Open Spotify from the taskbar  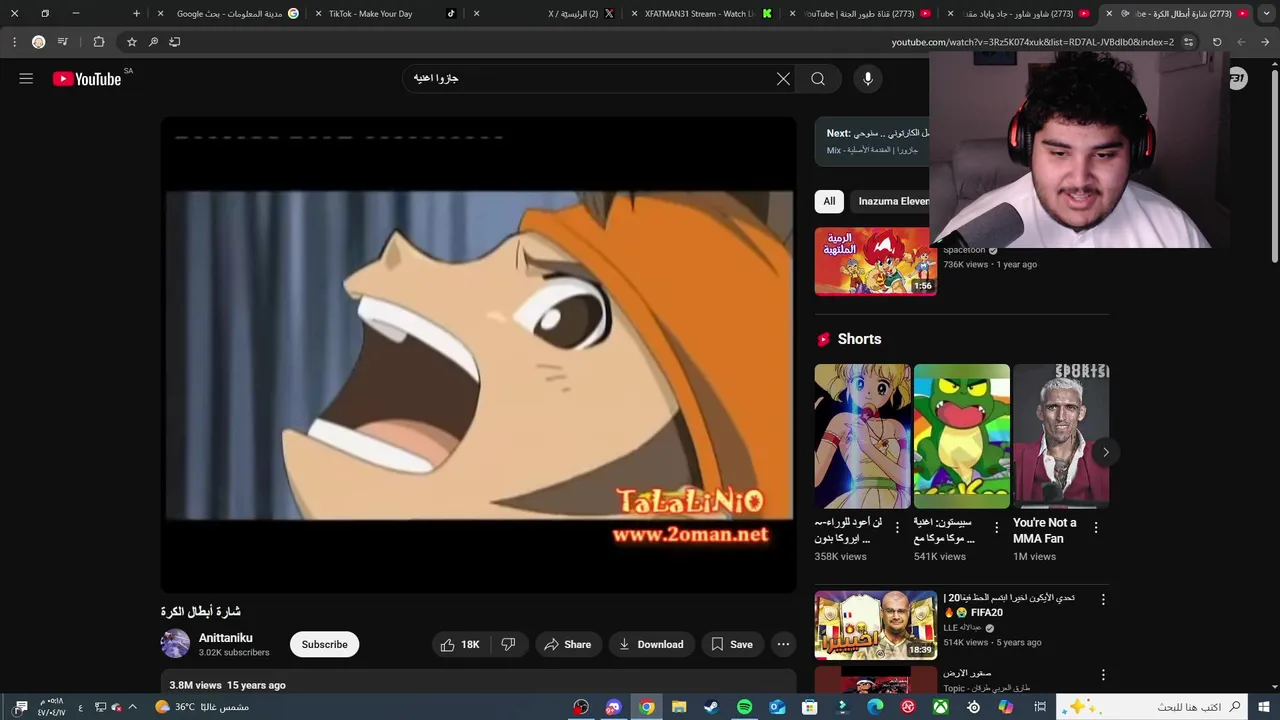pyautogui.click(x=744, y=707)
